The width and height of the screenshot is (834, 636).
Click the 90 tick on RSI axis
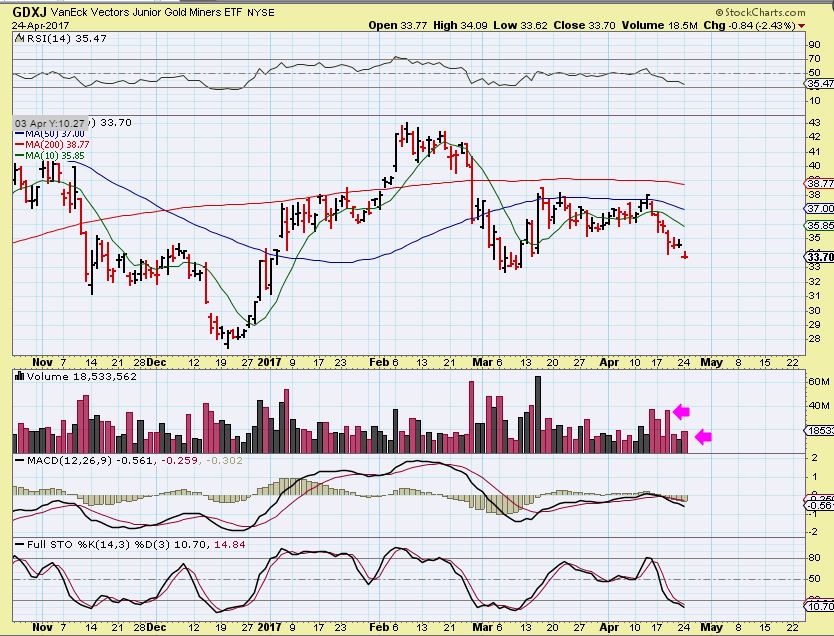pos(814,45)
